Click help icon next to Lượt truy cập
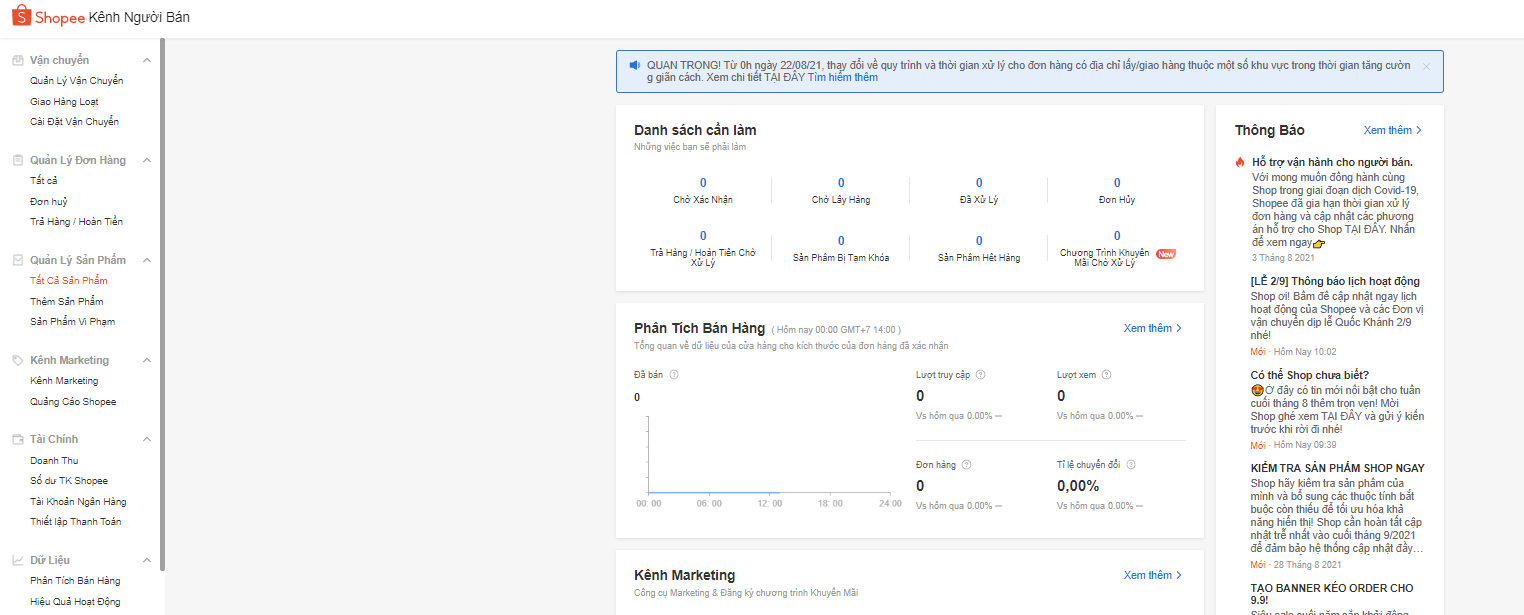This screenshot has width=1524, height=615. coord(980,375)
